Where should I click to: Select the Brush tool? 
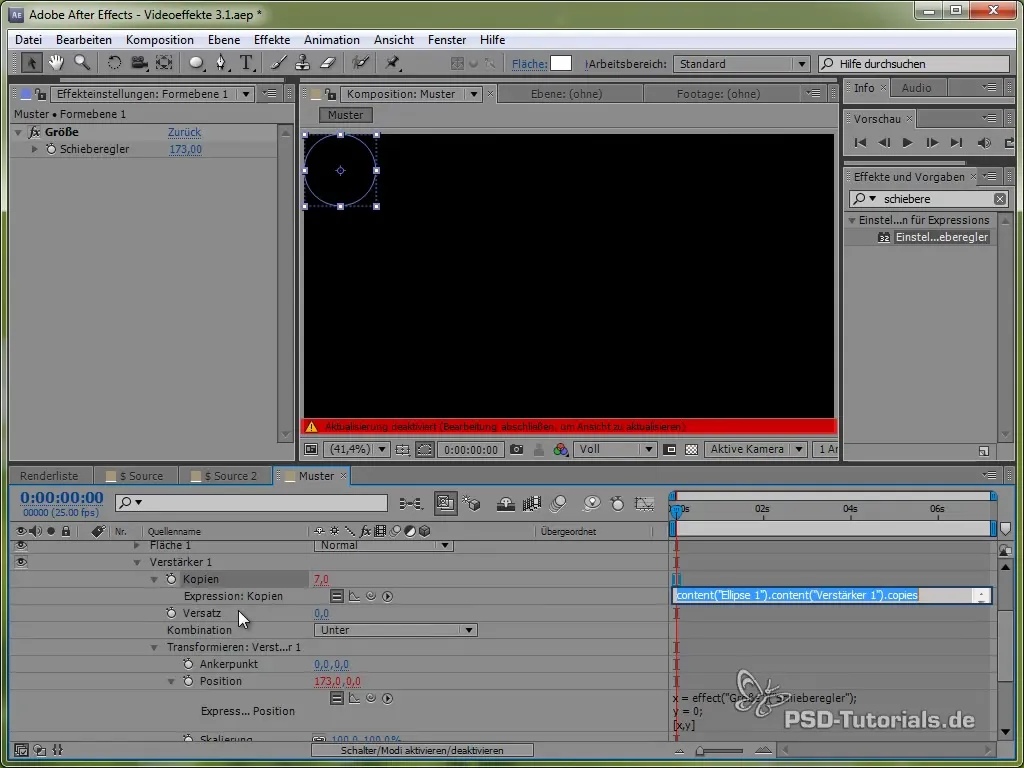pos(278,63)
